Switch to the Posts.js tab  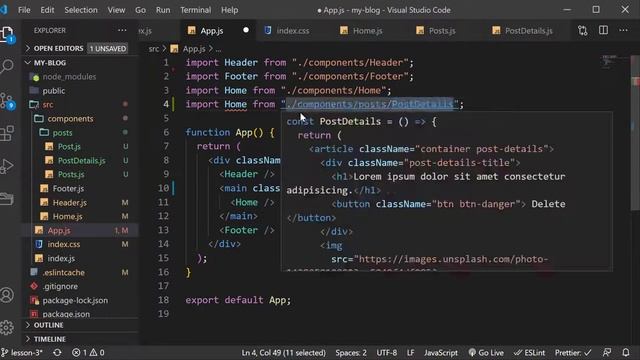[442, 31]
